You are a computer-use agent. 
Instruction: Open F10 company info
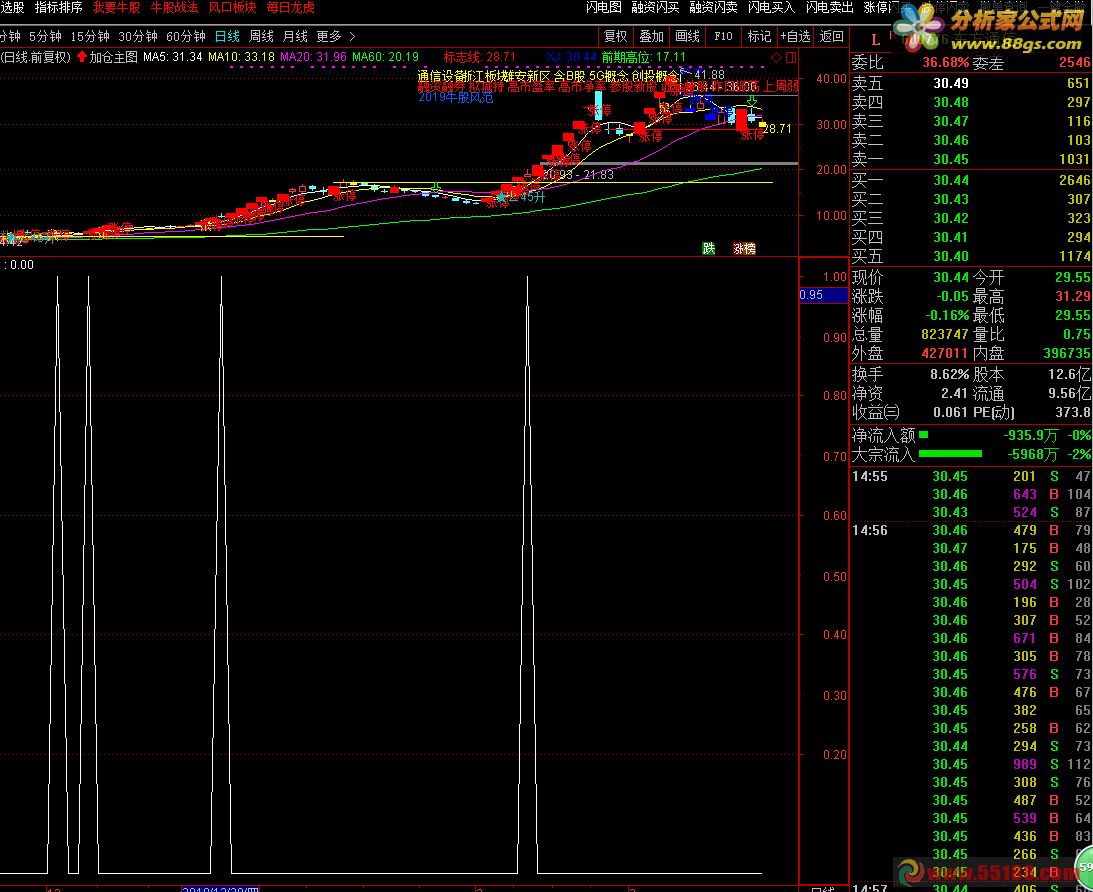pos(724,36)
